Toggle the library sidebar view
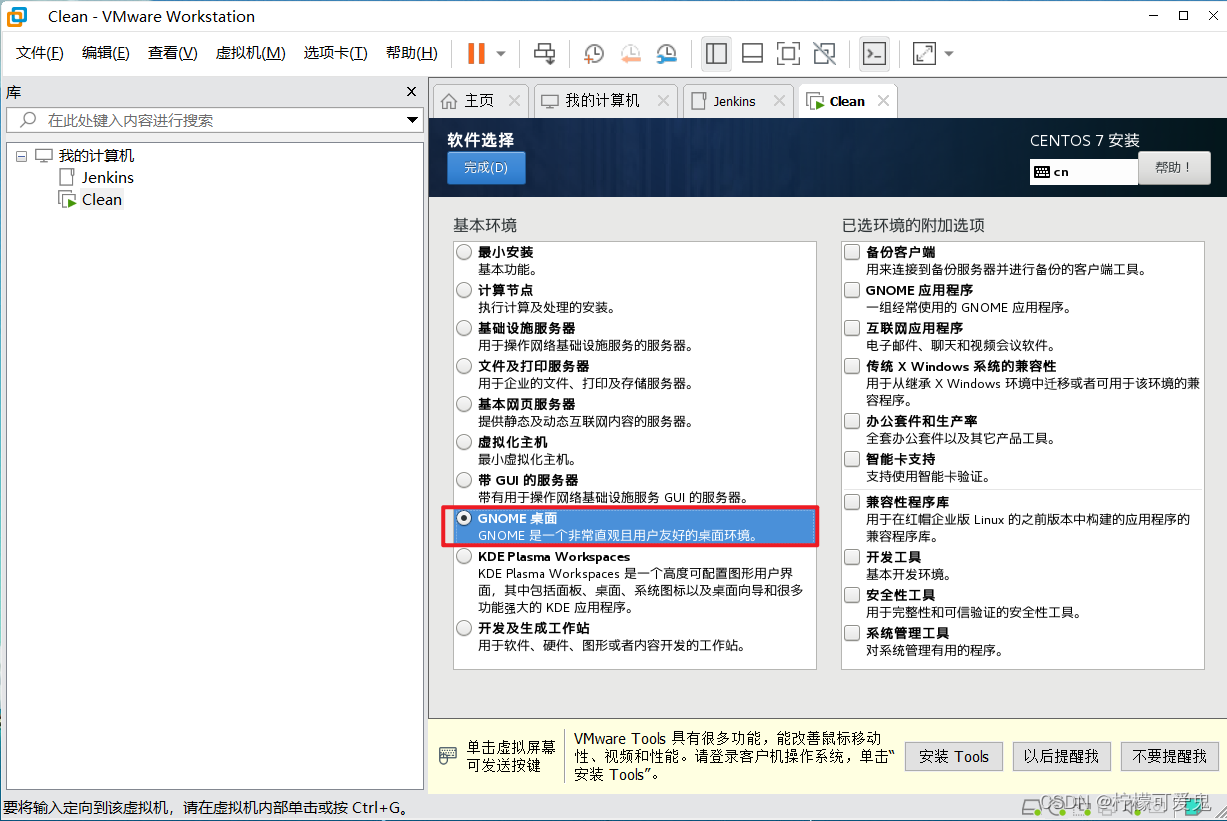Viewport: 1227px width, 821px height. coord(716,53)
